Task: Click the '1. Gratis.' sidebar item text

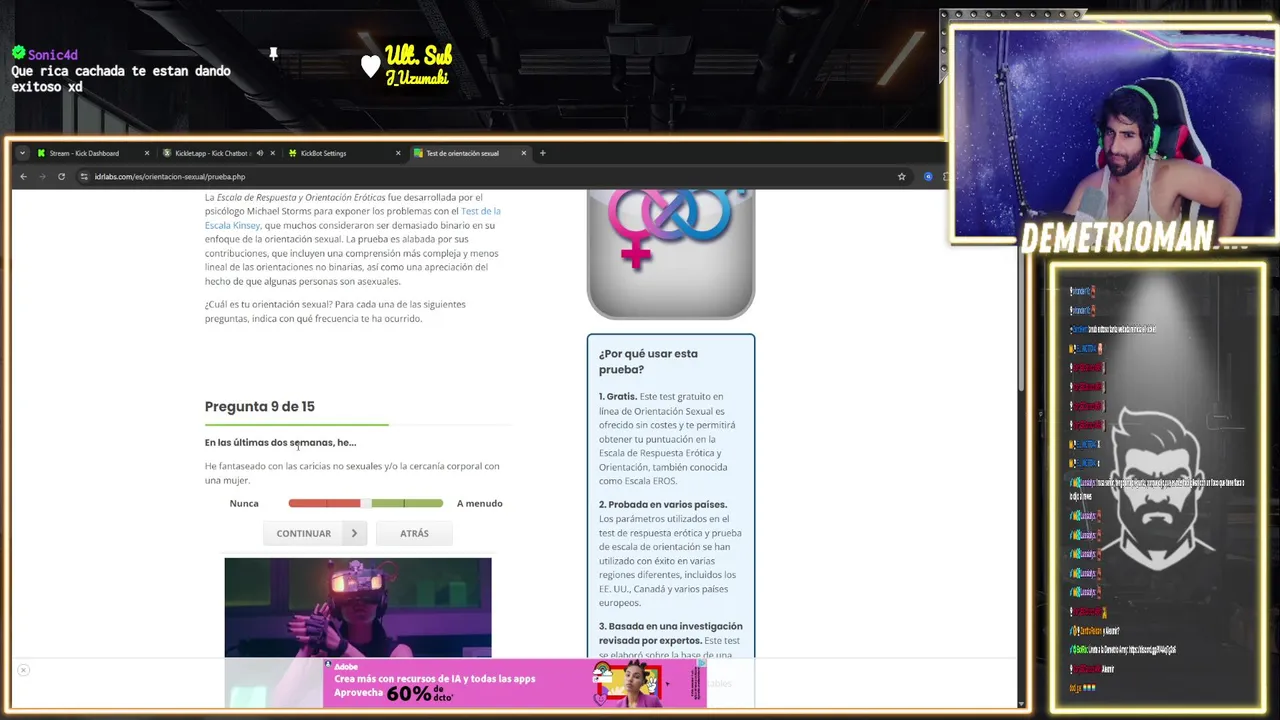Action: click(618, 396)
